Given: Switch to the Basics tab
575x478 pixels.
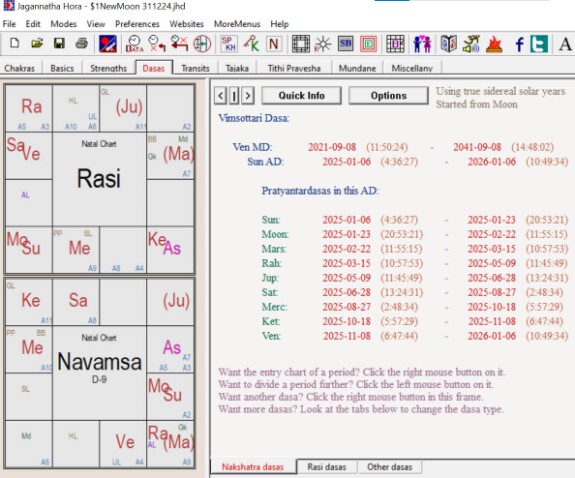Looking at the screenshot, I should 62,68.
